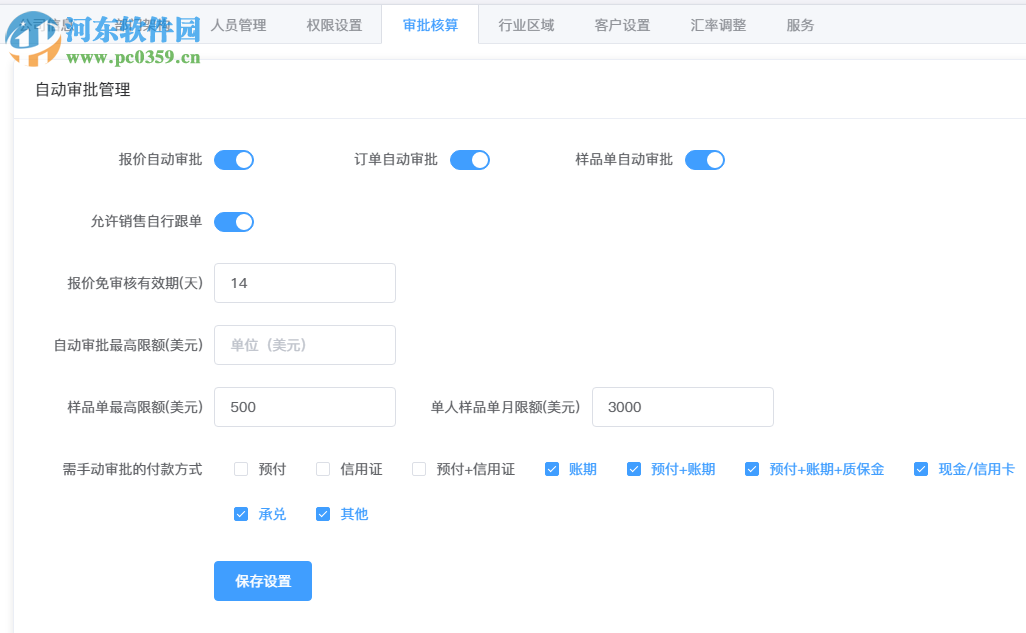Deselect the 预付+账期 checkbox
This screenshot has width=1026, height=633.
tap(633, 468)
